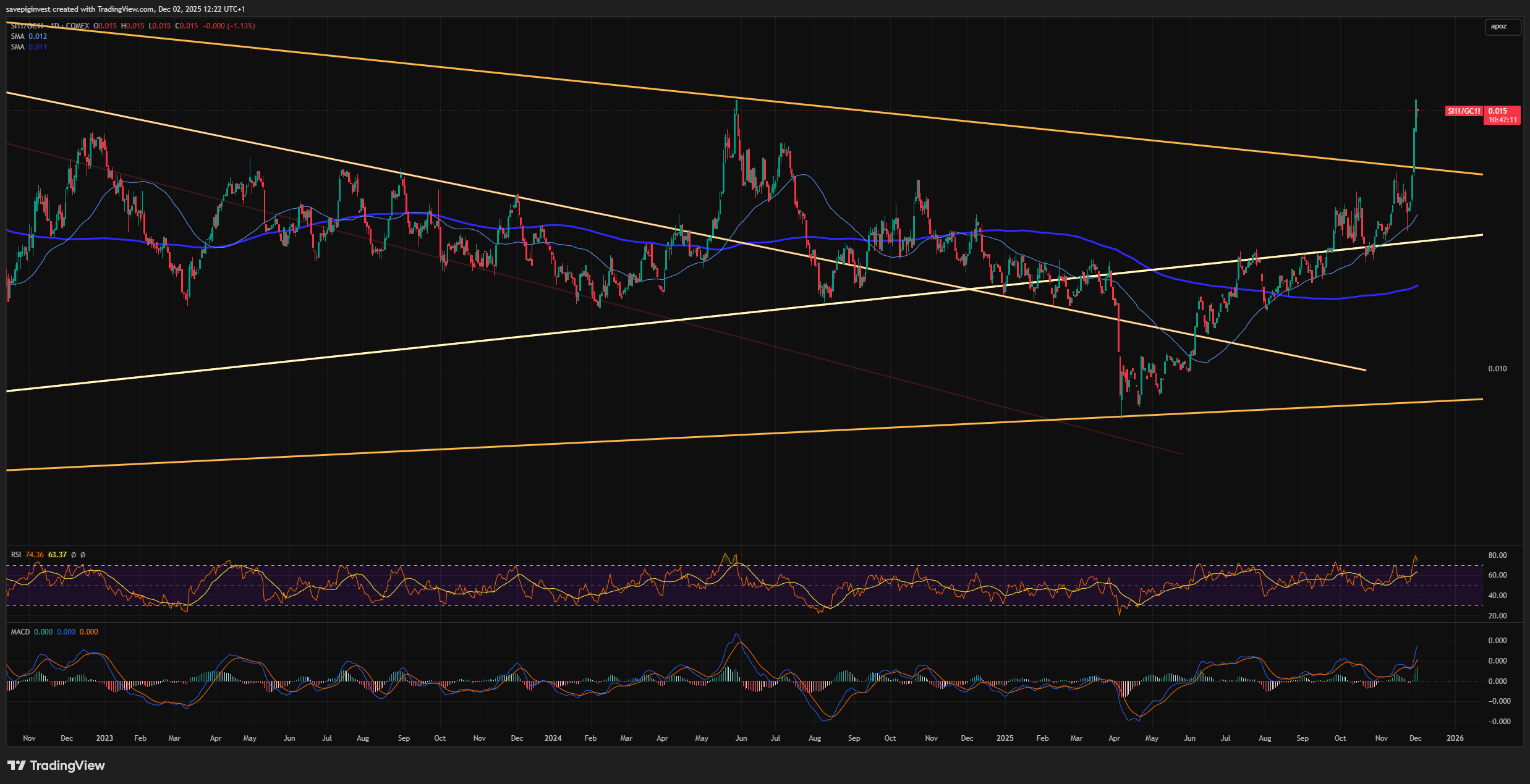Click the blue MACD value in legend

coord(66,632)
